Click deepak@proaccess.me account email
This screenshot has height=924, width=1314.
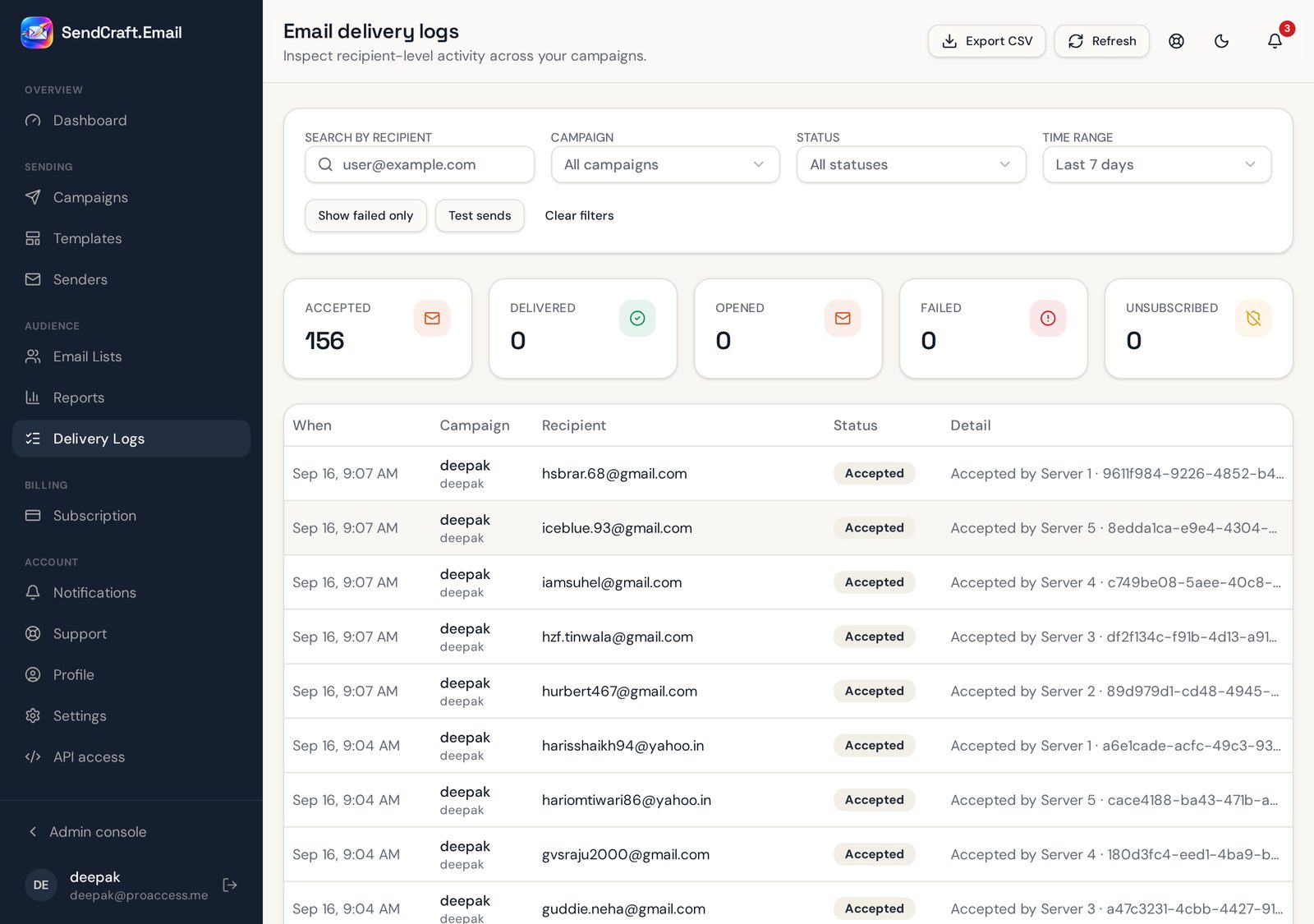point(139,895)
